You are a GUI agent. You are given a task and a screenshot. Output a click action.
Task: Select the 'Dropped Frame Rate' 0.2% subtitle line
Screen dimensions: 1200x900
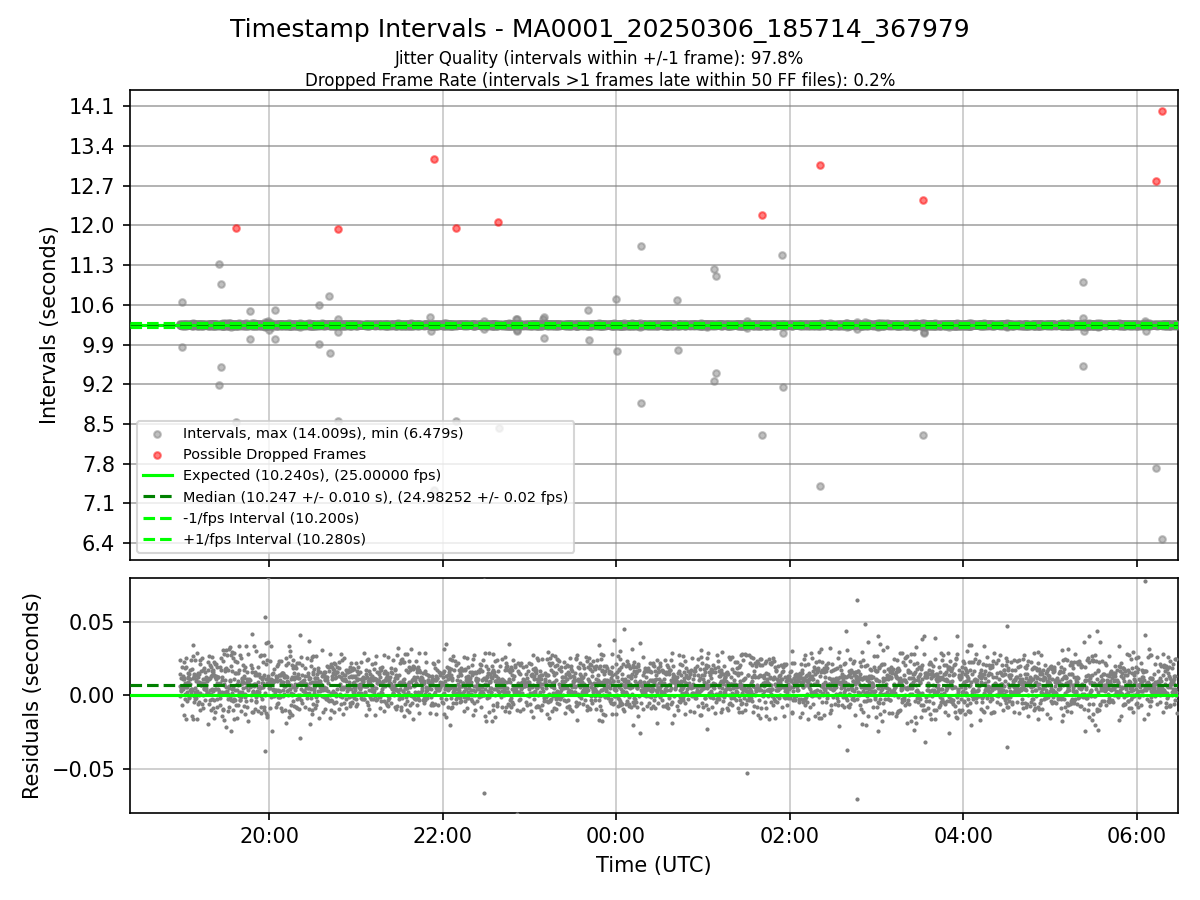599,80
